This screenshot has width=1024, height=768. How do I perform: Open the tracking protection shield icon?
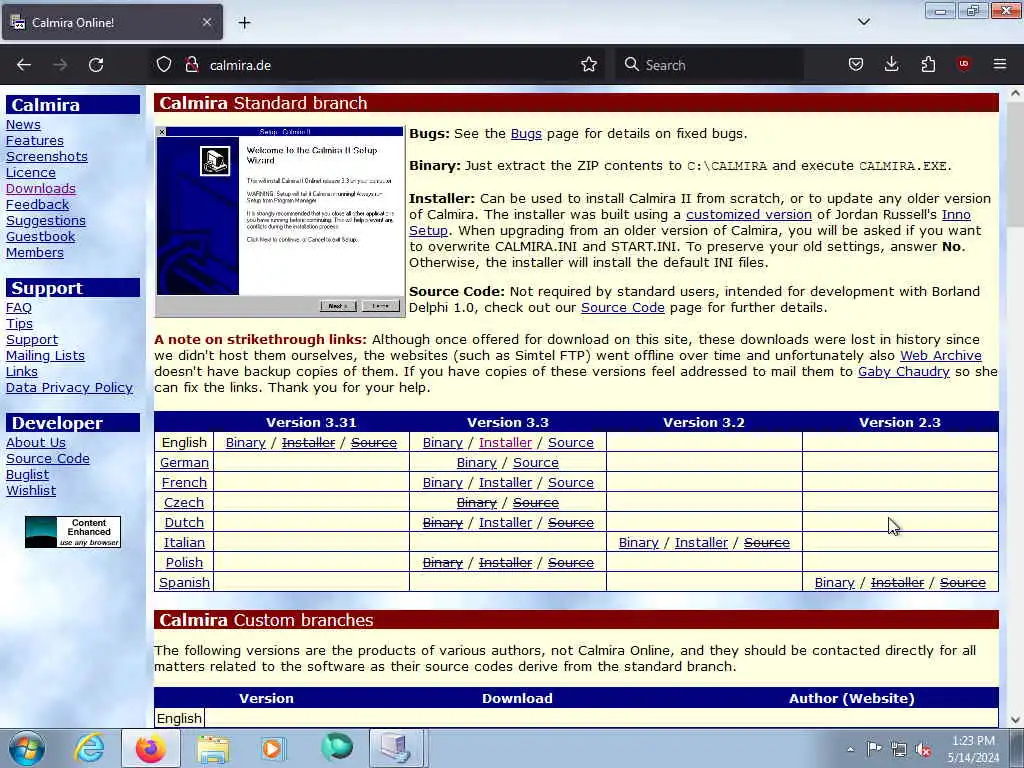click(x=164, y=65)
